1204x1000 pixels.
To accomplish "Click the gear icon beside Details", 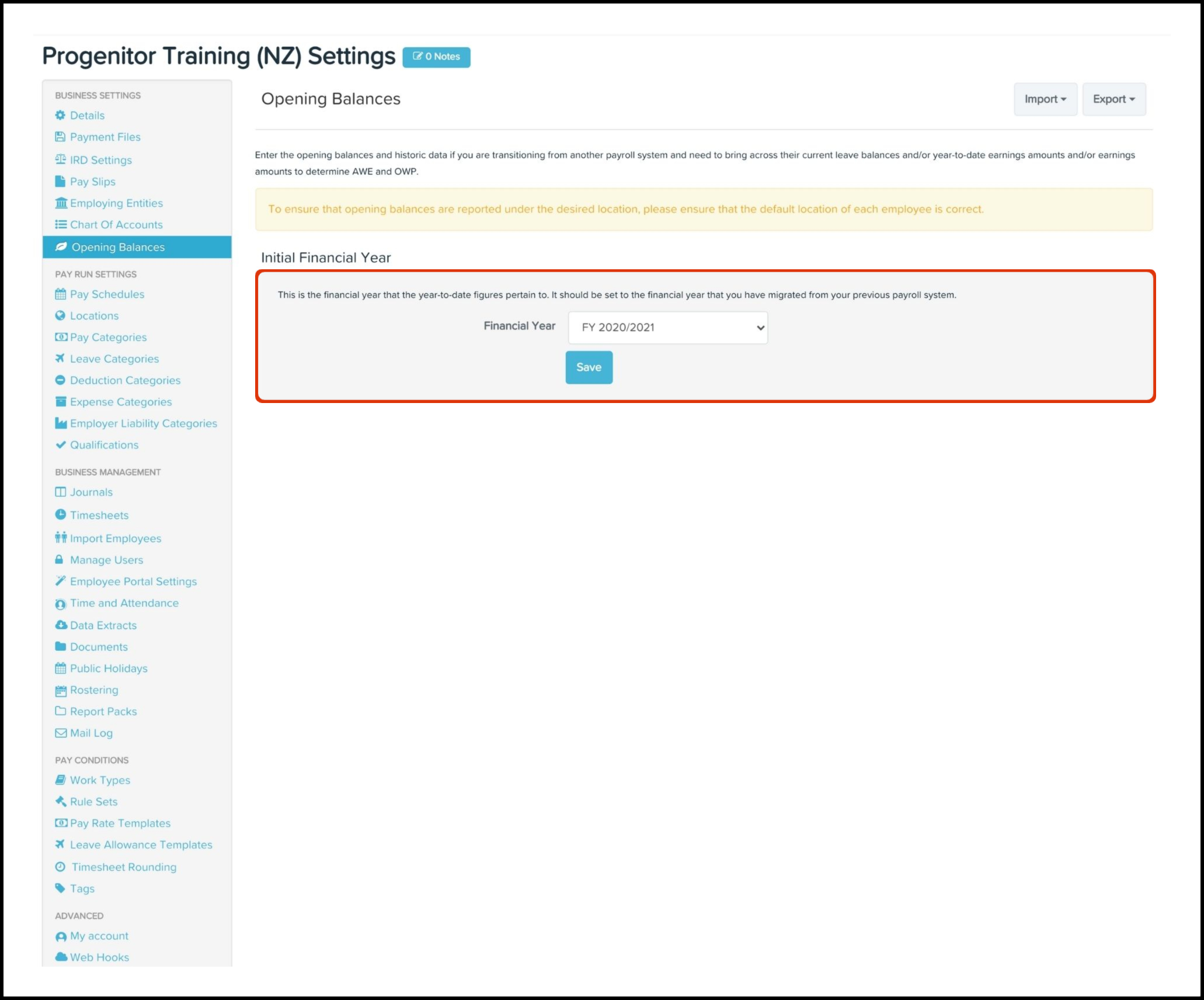I will [x=60, y=115].
